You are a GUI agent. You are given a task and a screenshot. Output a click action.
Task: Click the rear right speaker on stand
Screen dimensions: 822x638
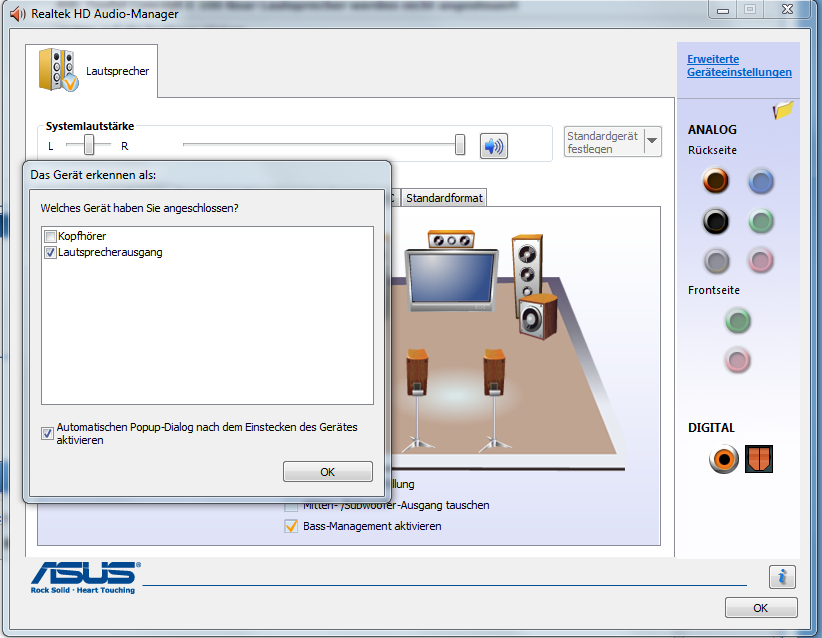[494, 400]
